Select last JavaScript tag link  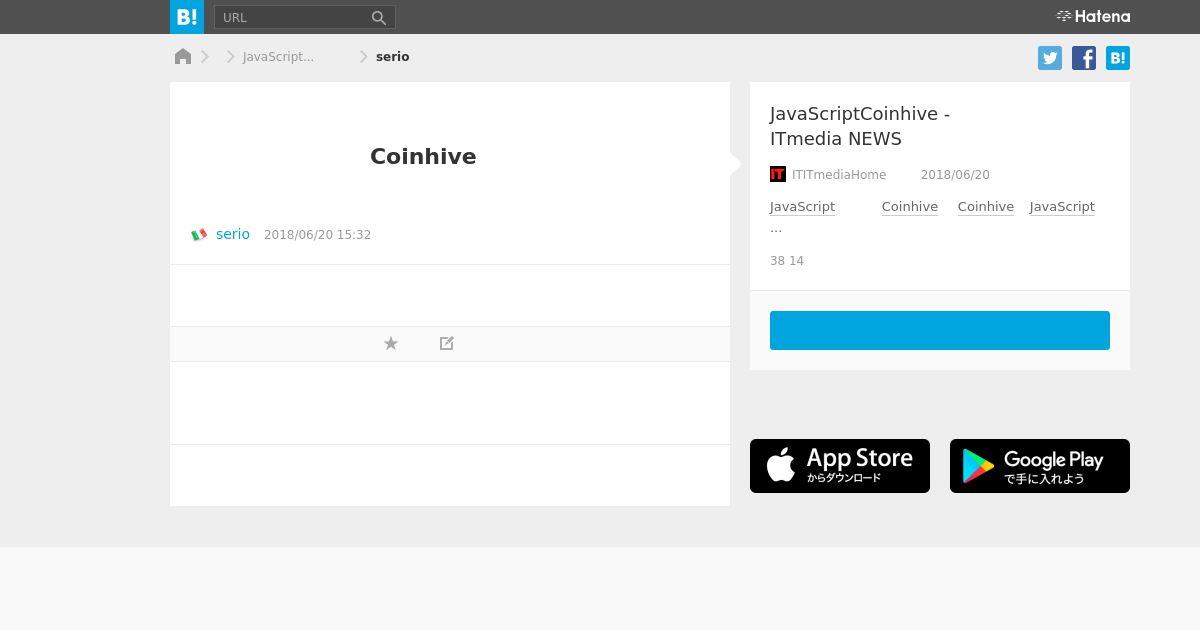click(1062, 207)
